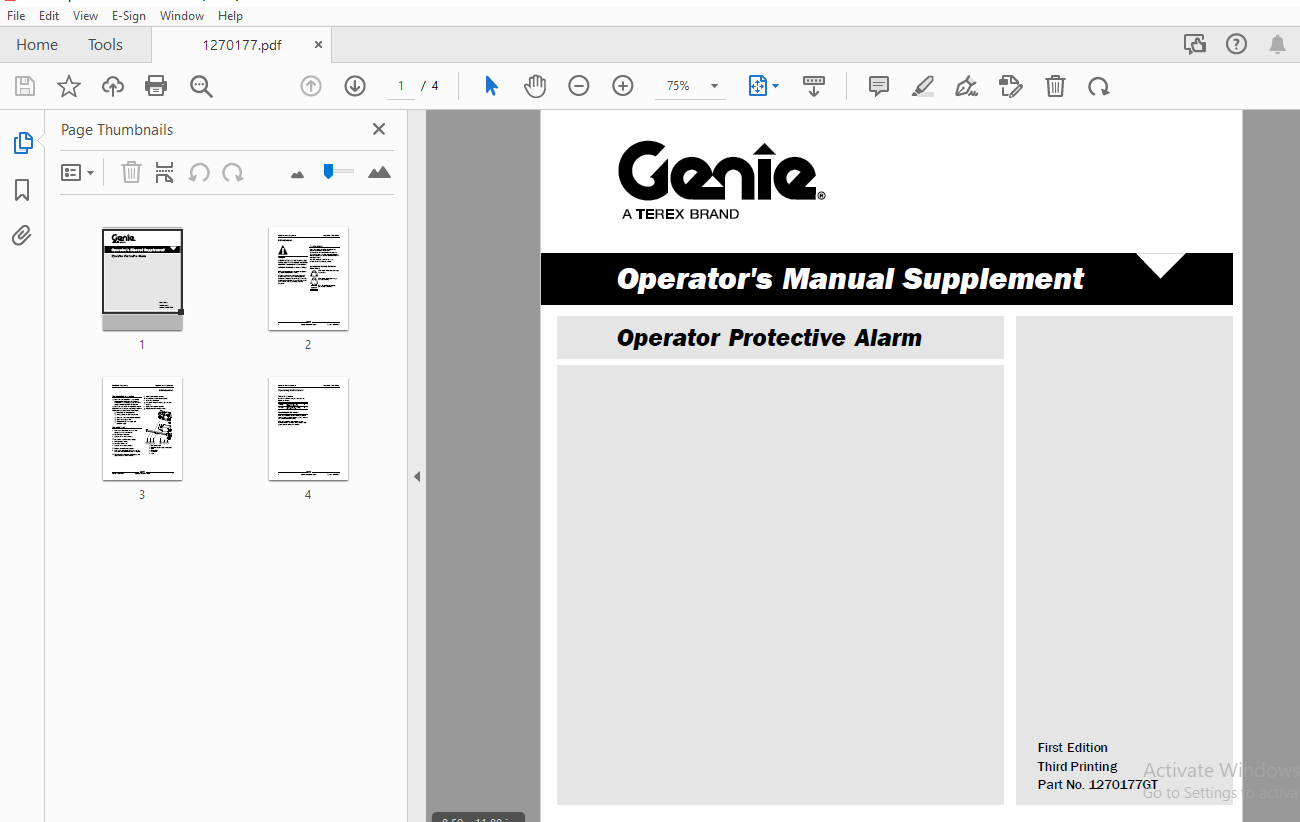Open the View menu

[85, 15]
